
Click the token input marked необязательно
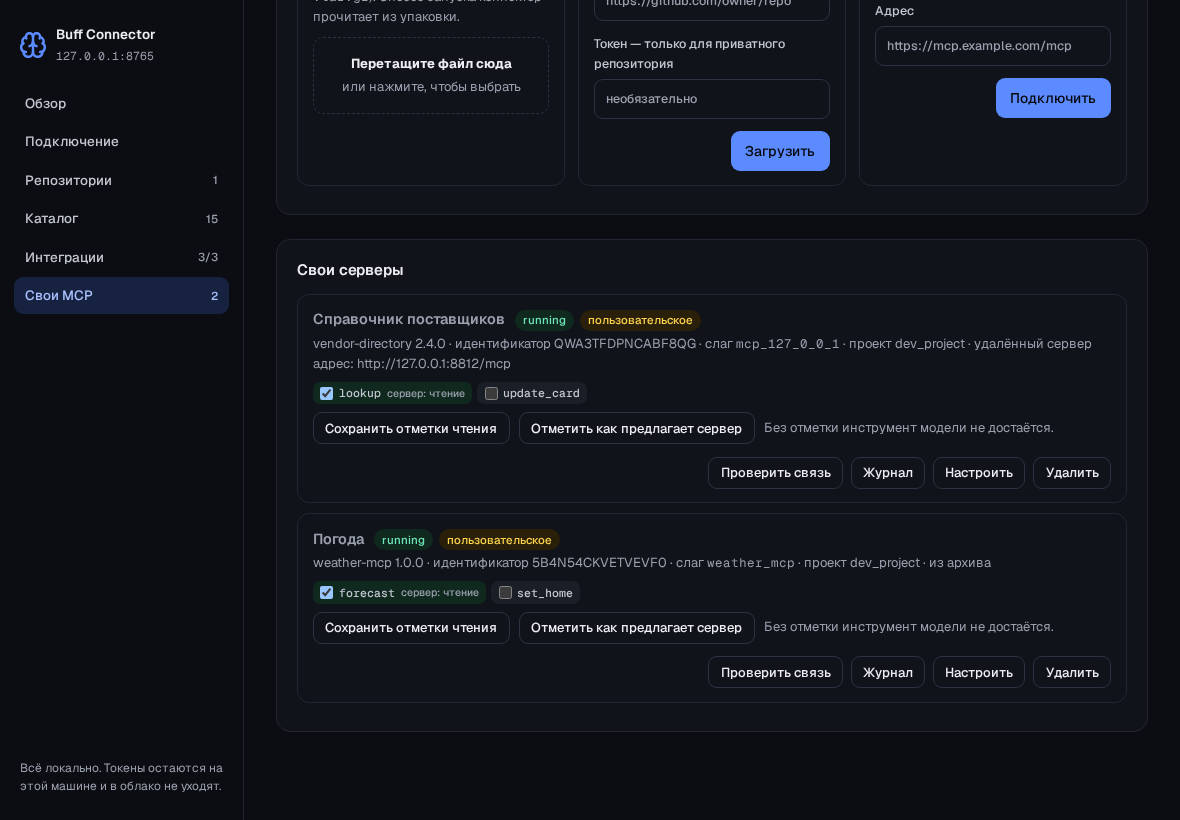pos(712,99)
